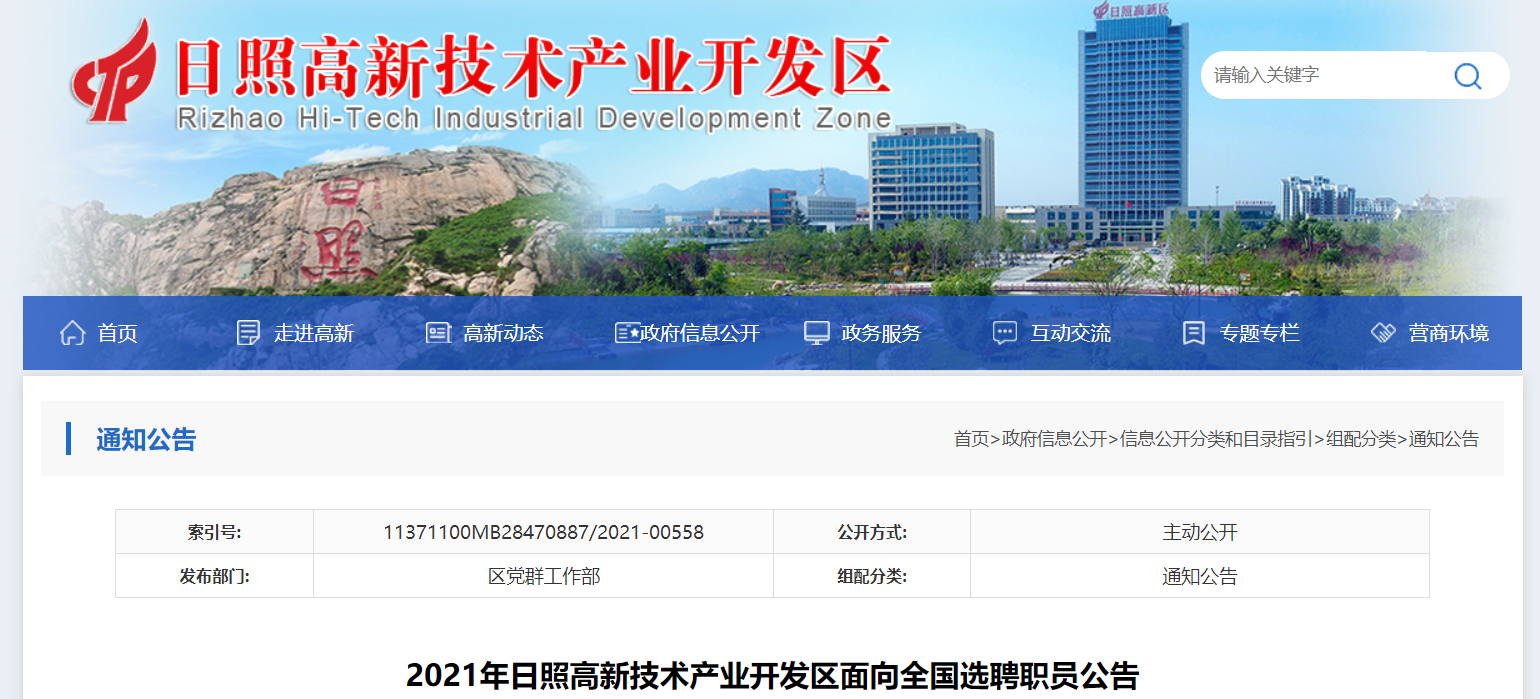This screenshot has width=1540, height=699.
Task: Select 信息公开分类和目录指引 breadcrumb link
Action: coord(1216,439)
